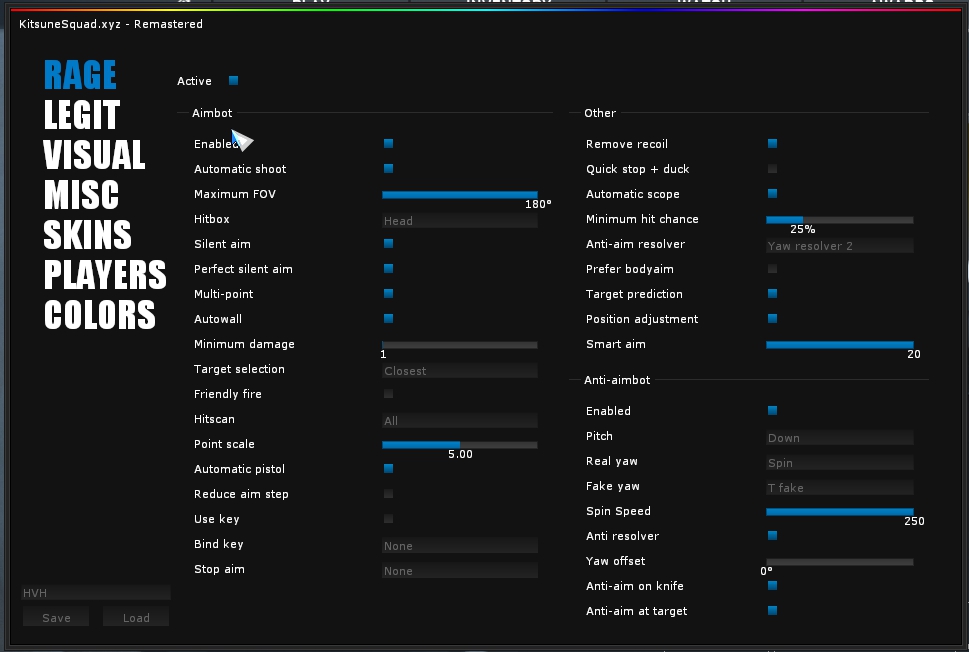Viewport: 969px width, 652px height.
Task: Untick the Anti-aim on knife checkbox
Action: tap(772, 586)
